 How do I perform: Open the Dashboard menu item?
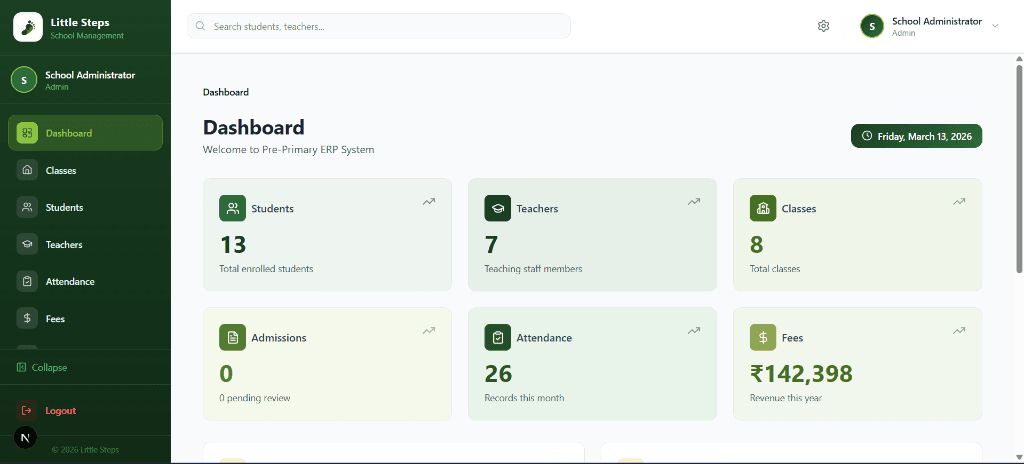85,133
